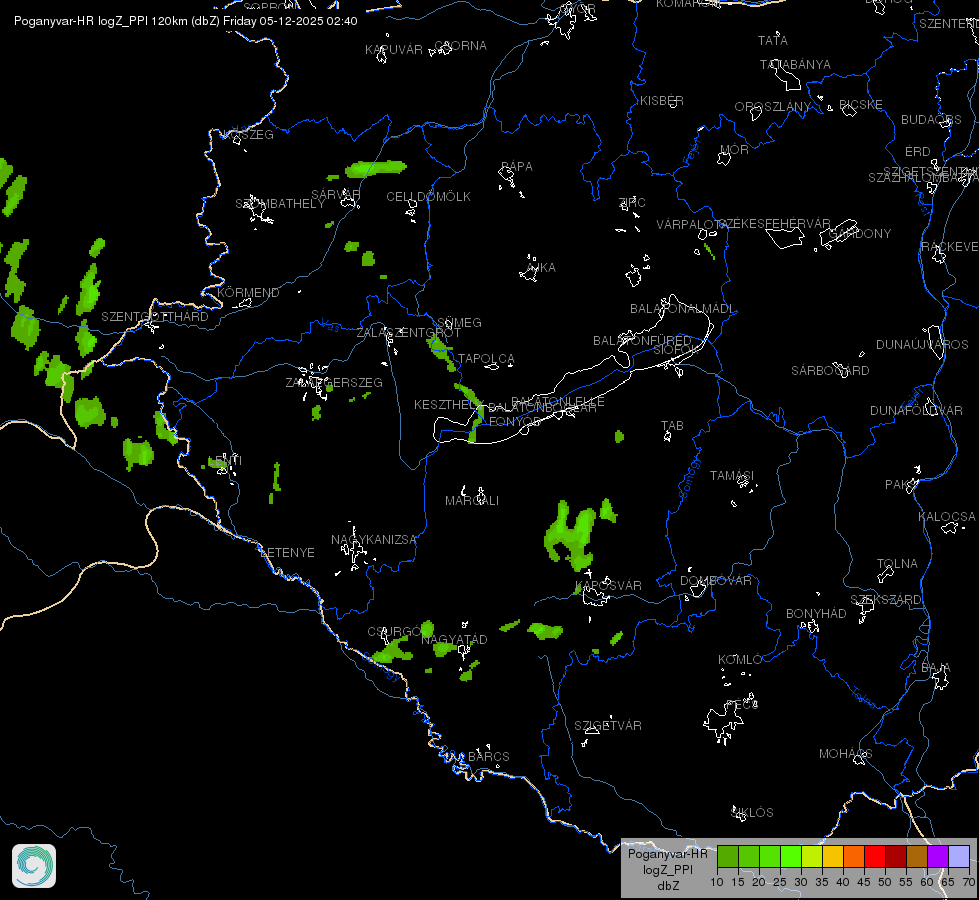Click the BONYHÁD label
The image size is (979, 900).
(816, 614)
